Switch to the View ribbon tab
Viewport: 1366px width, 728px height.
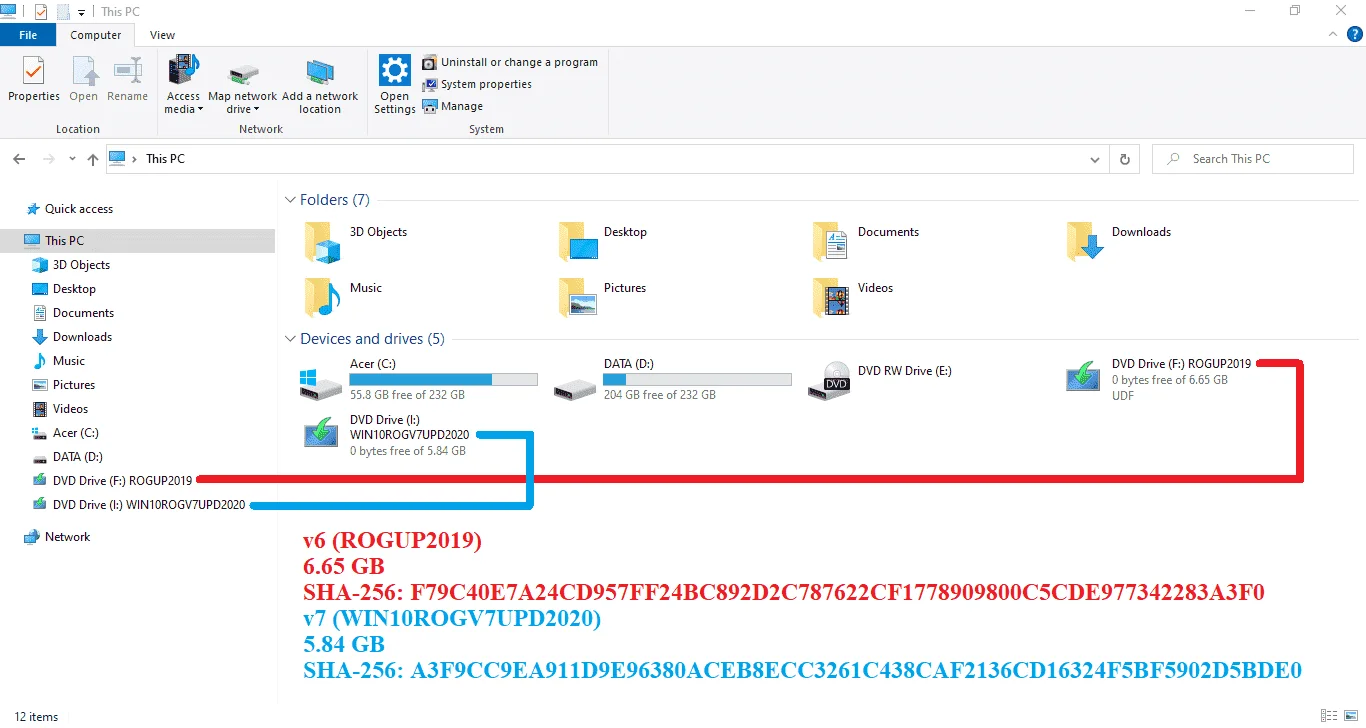tap(163, 35)
